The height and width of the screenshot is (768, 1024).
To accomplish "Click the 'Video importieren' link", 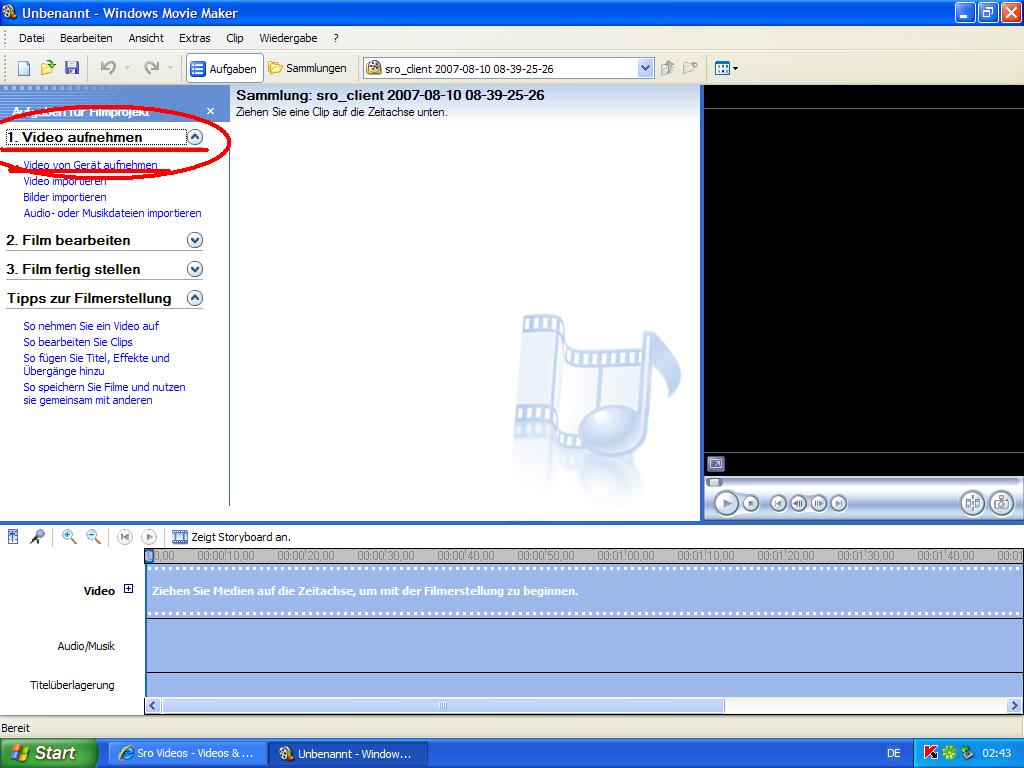I will [65, 181].
